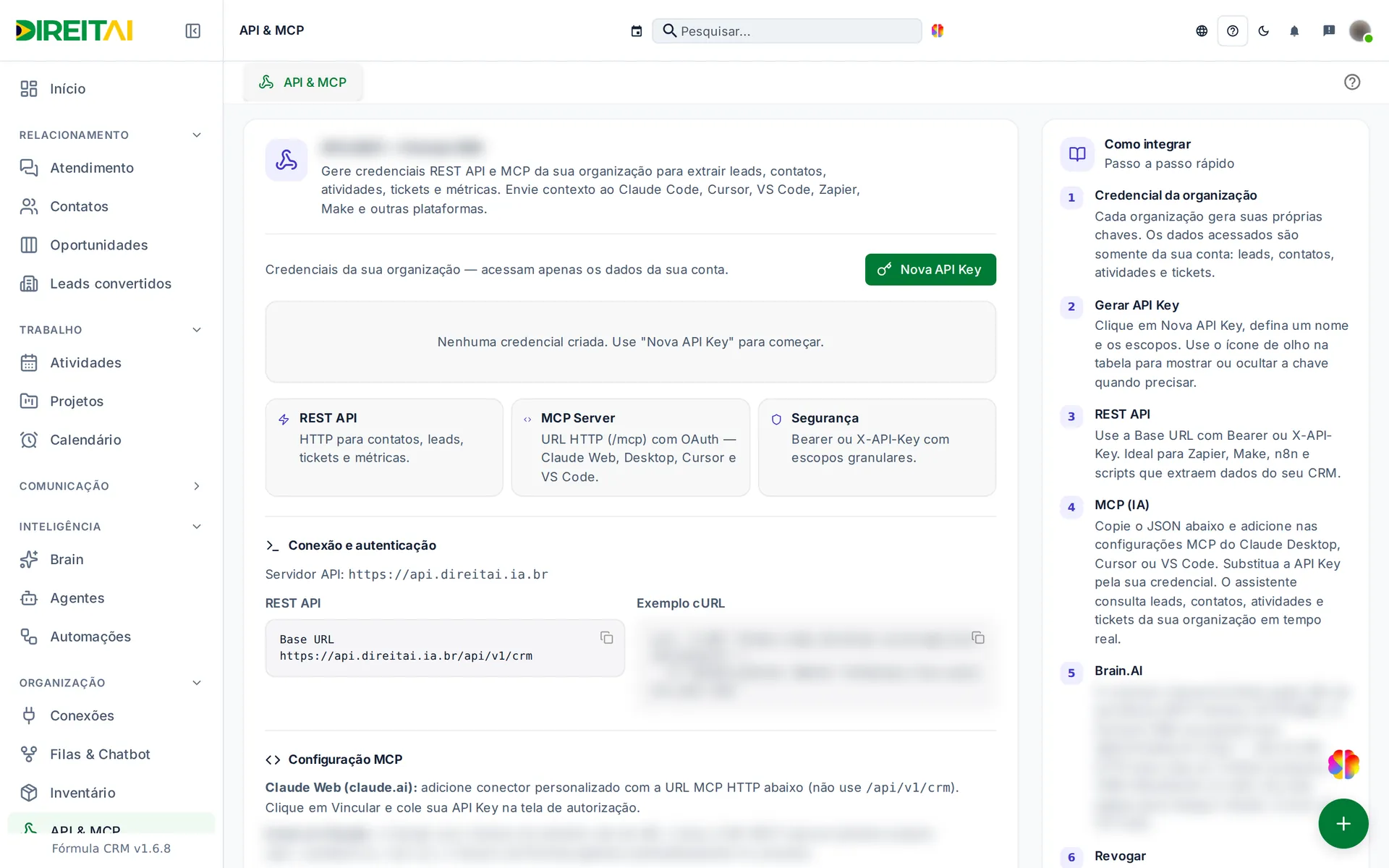The width and height of the screenshot is (1389, 868).
Task: Open Agentes in the sidebar
Action: pos(111,598)
